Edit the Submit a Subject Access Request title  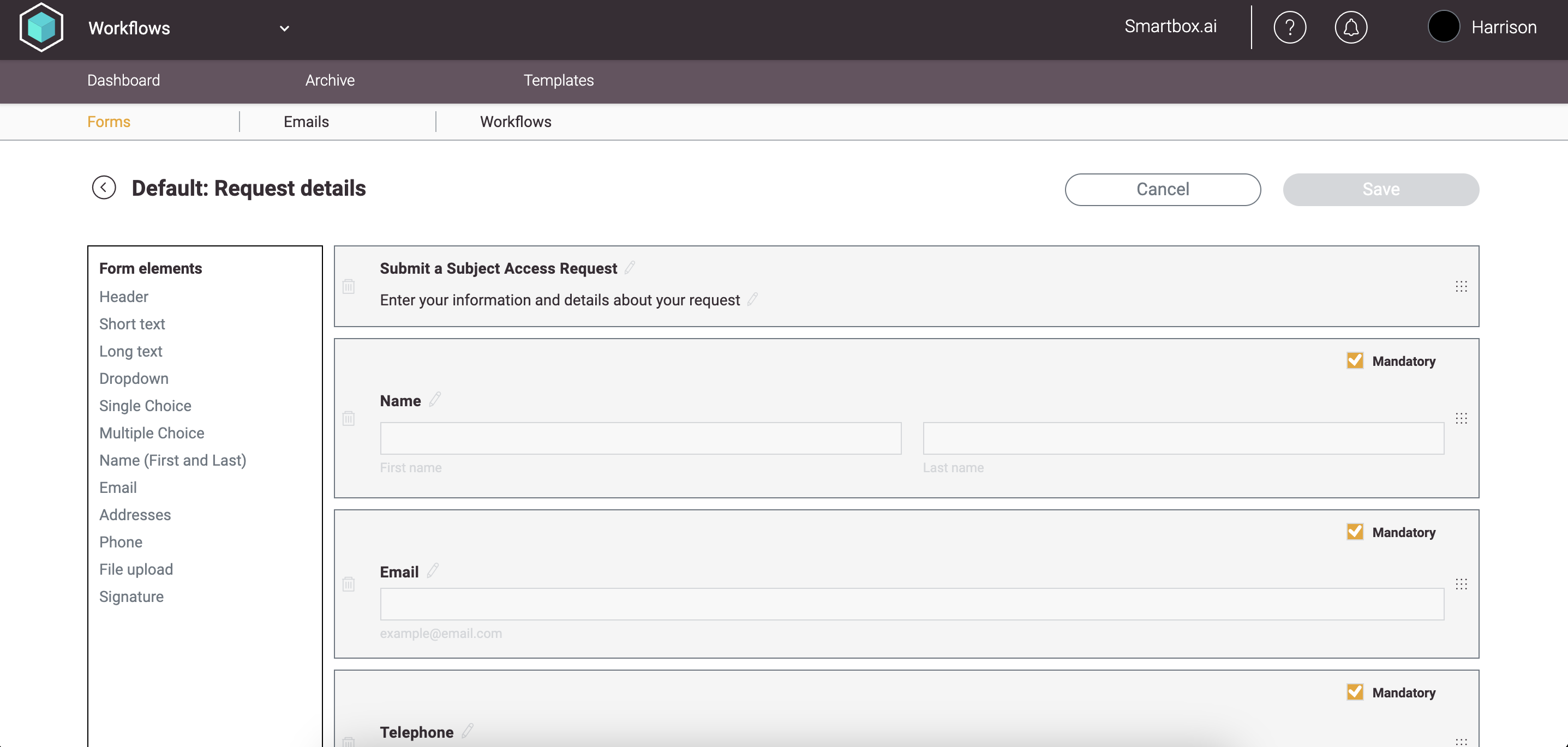(x=630, y=268)
